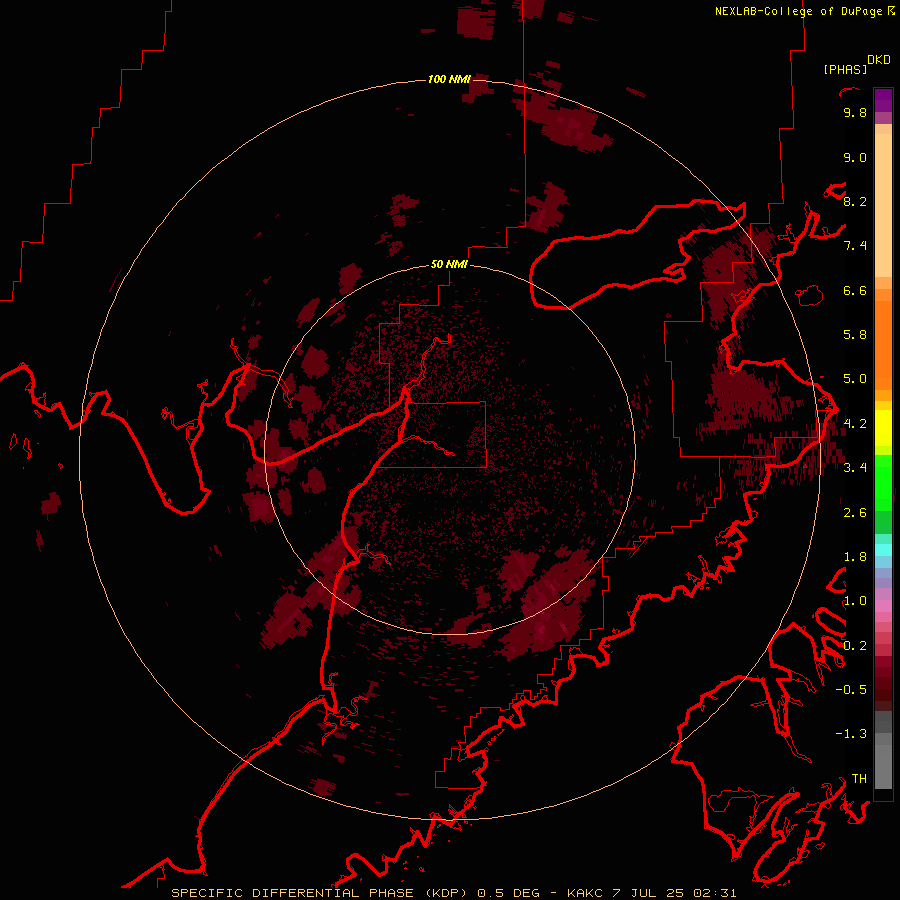The image size is (900, 900).
Task: Select the 0.2 value on the color scale
Action: [x=855, y=646]
